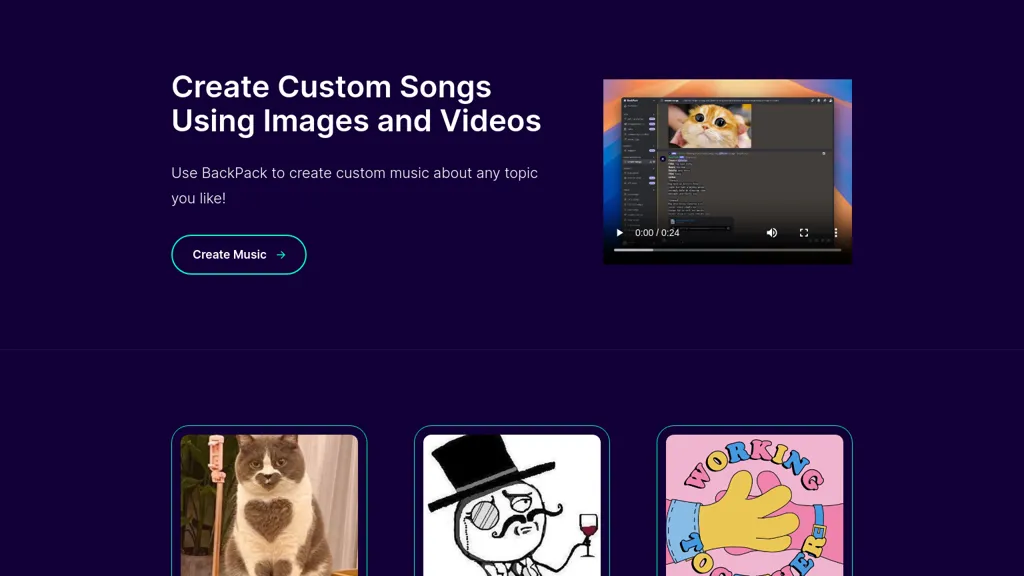Click the video time label 0:00 / 0:24

(x=657, y=232)
